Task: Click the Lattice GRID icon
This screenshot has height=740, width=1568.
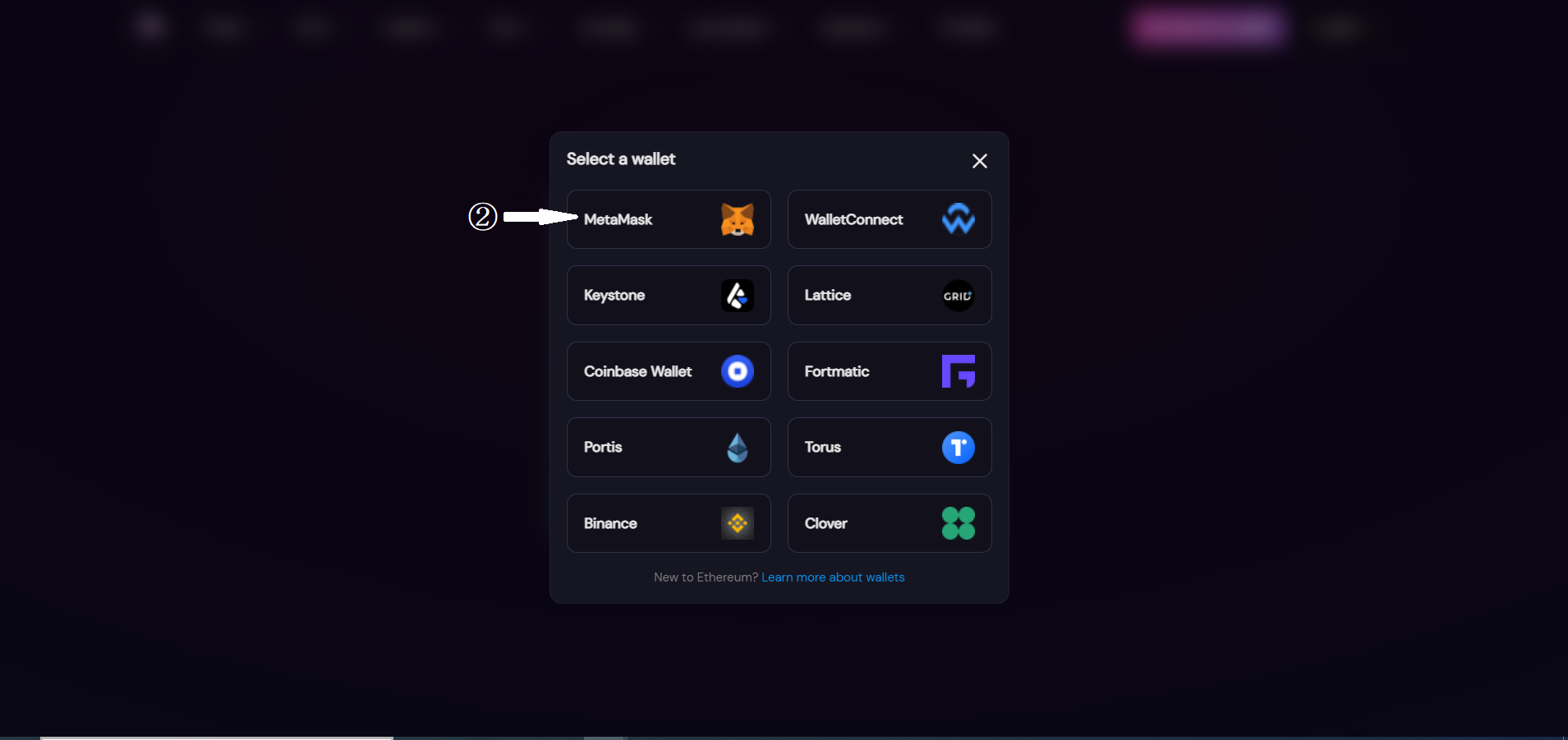Action: pyautogui.click(x=958, y=296)
